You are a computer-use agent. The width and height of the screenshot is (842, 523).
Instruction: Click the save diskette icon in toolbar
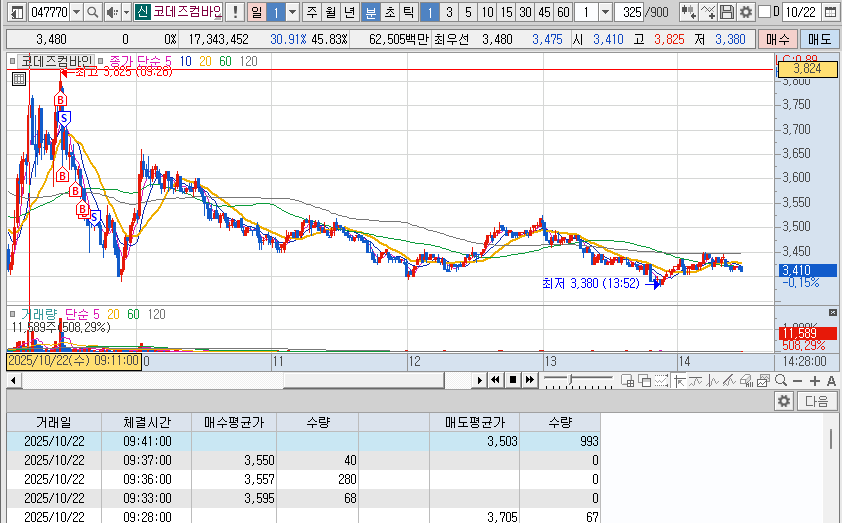coord(727,12)
